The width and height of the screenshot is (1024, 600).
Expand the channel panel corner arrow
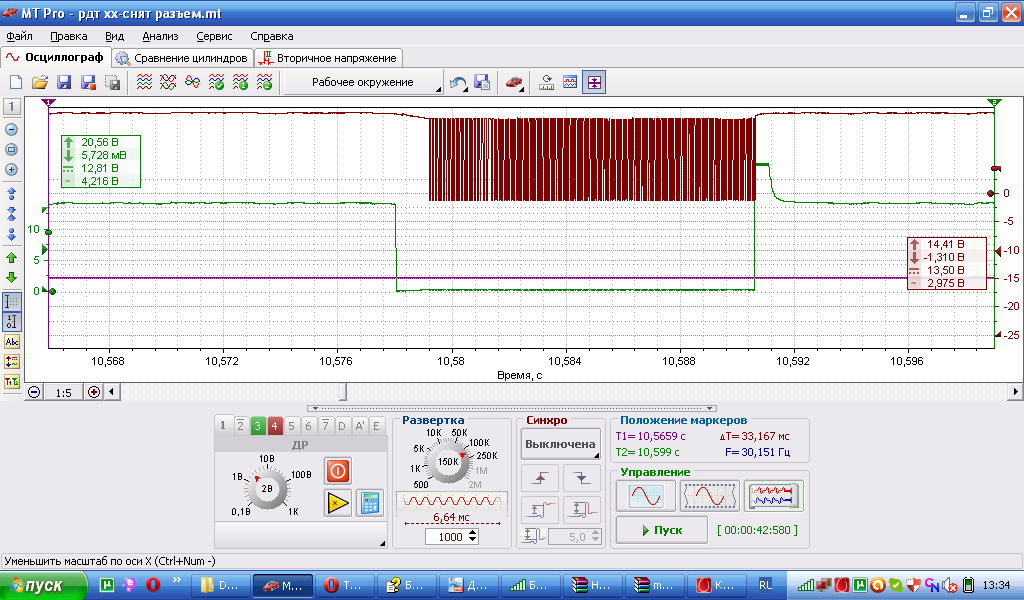click(x=382, y=543)
